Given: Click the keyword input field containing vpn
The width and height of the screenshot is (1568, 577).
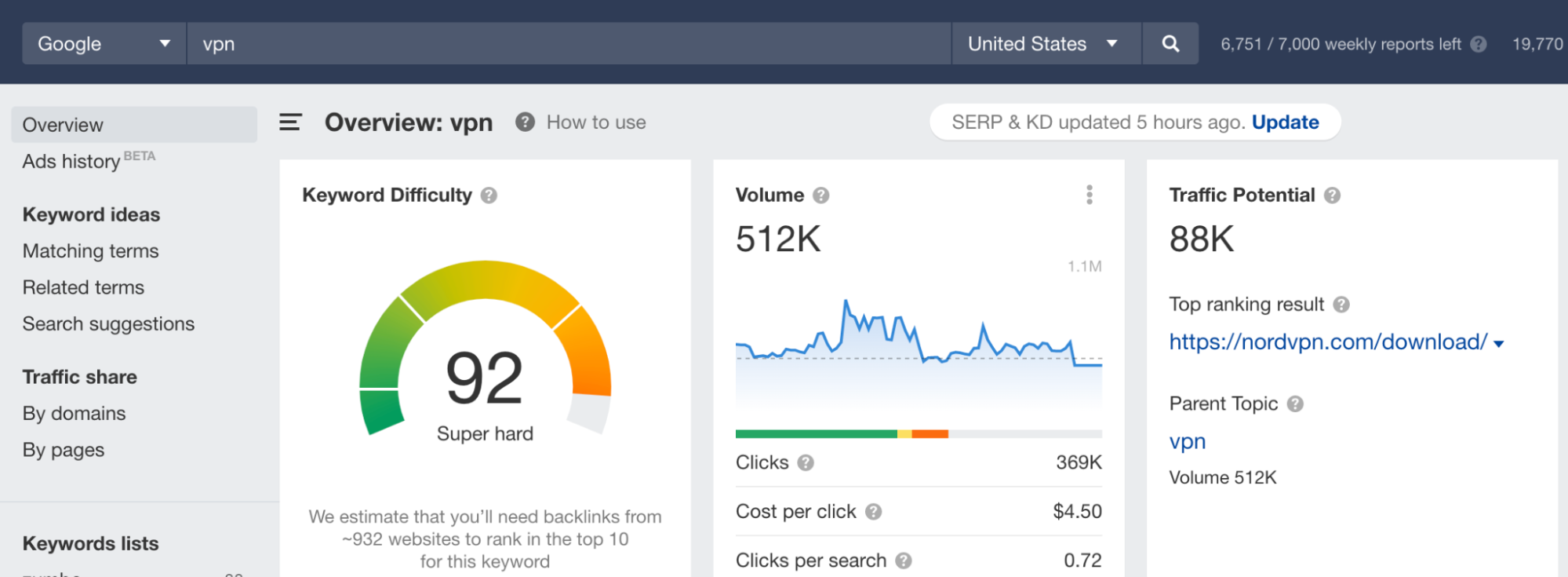Looking at the screenshot, I should [568, 44].
